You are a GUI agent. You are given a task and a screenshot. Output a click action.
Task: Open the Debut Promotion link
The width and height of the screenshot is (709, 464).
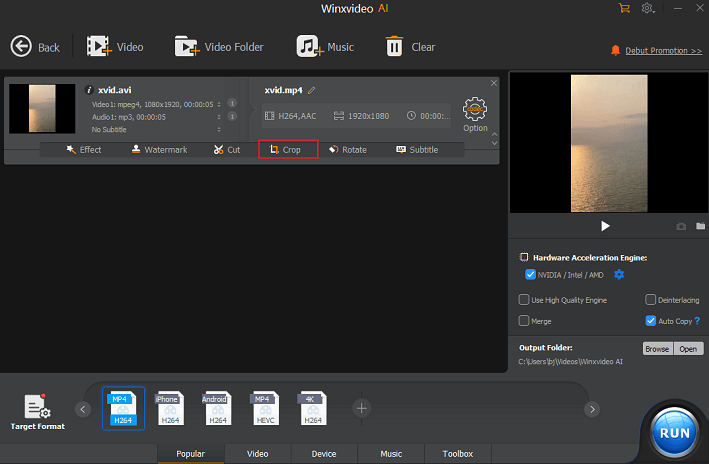tap(663, 51)
